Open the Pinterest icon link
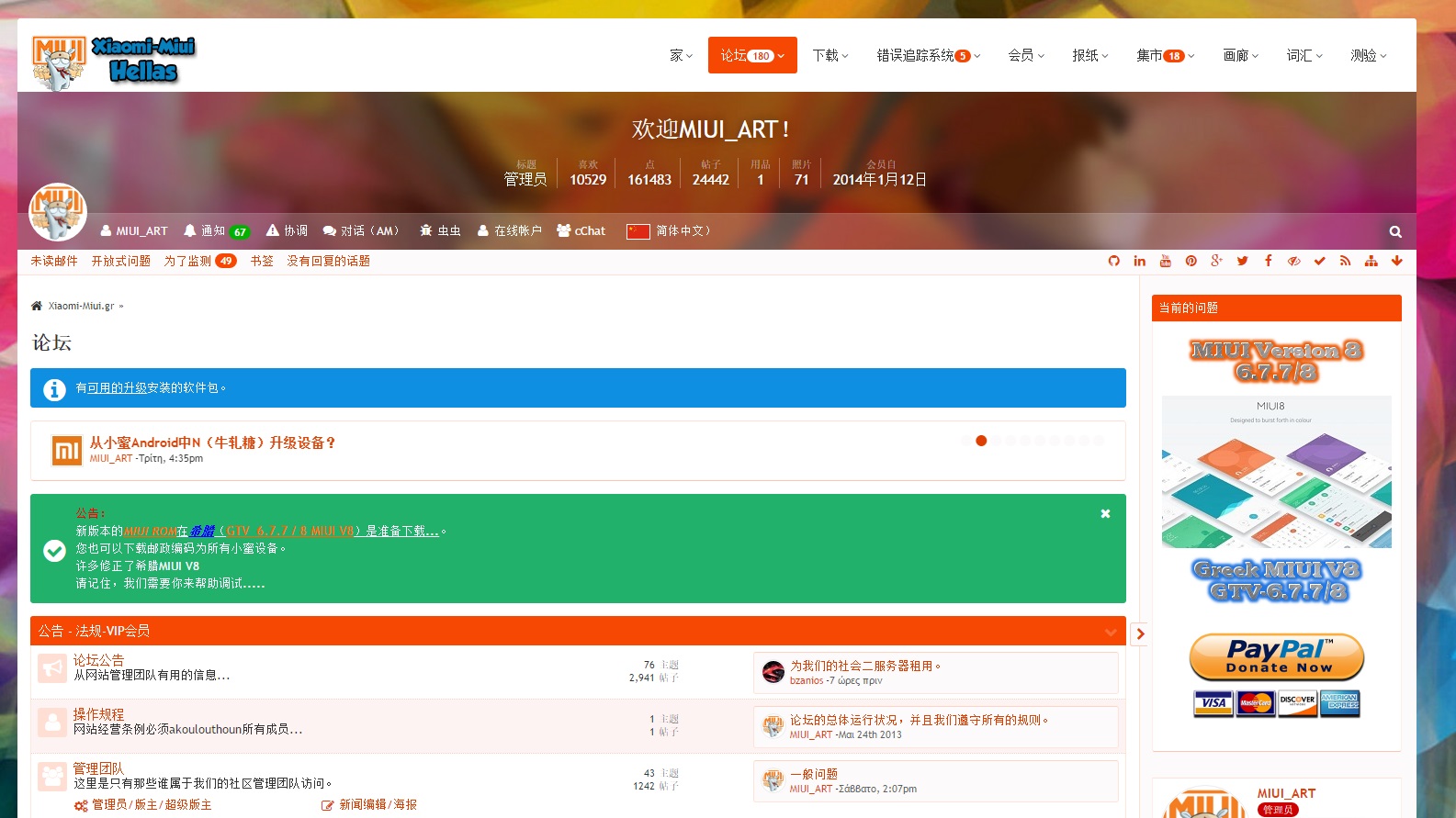 (x=1191, y=261)
